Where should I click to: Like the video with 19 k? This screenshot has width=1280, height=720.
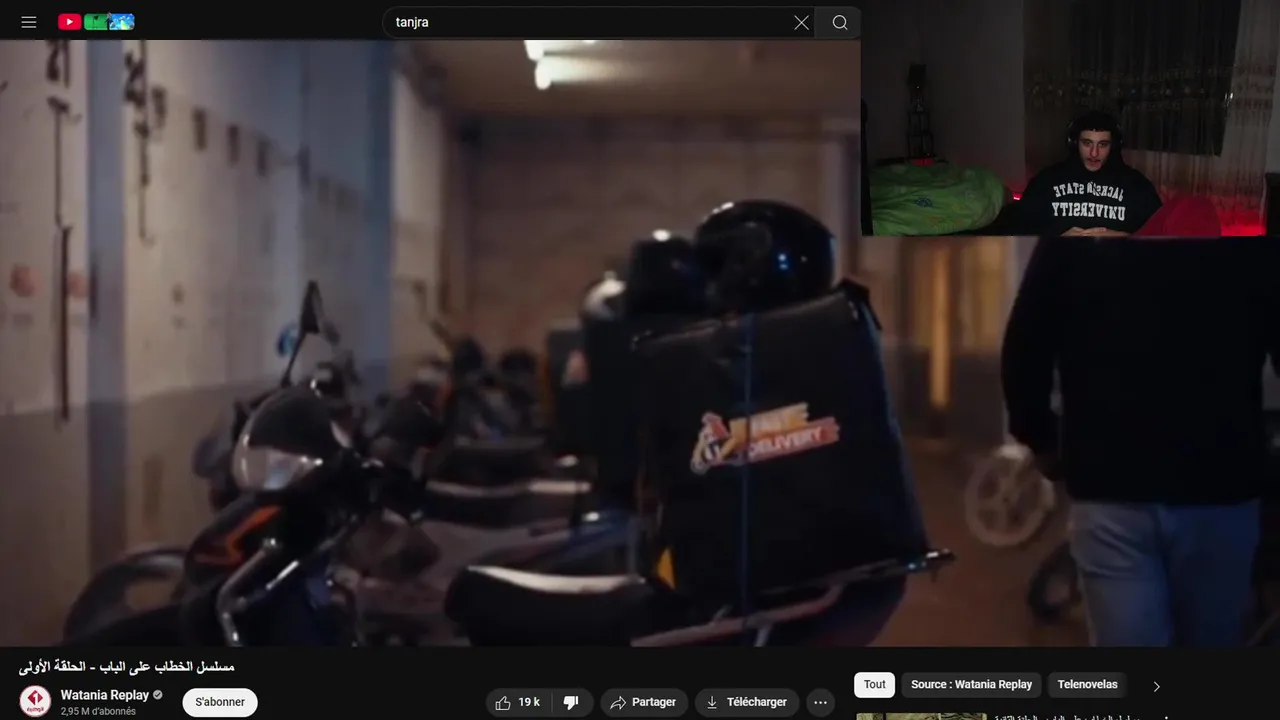coord(517,702)
